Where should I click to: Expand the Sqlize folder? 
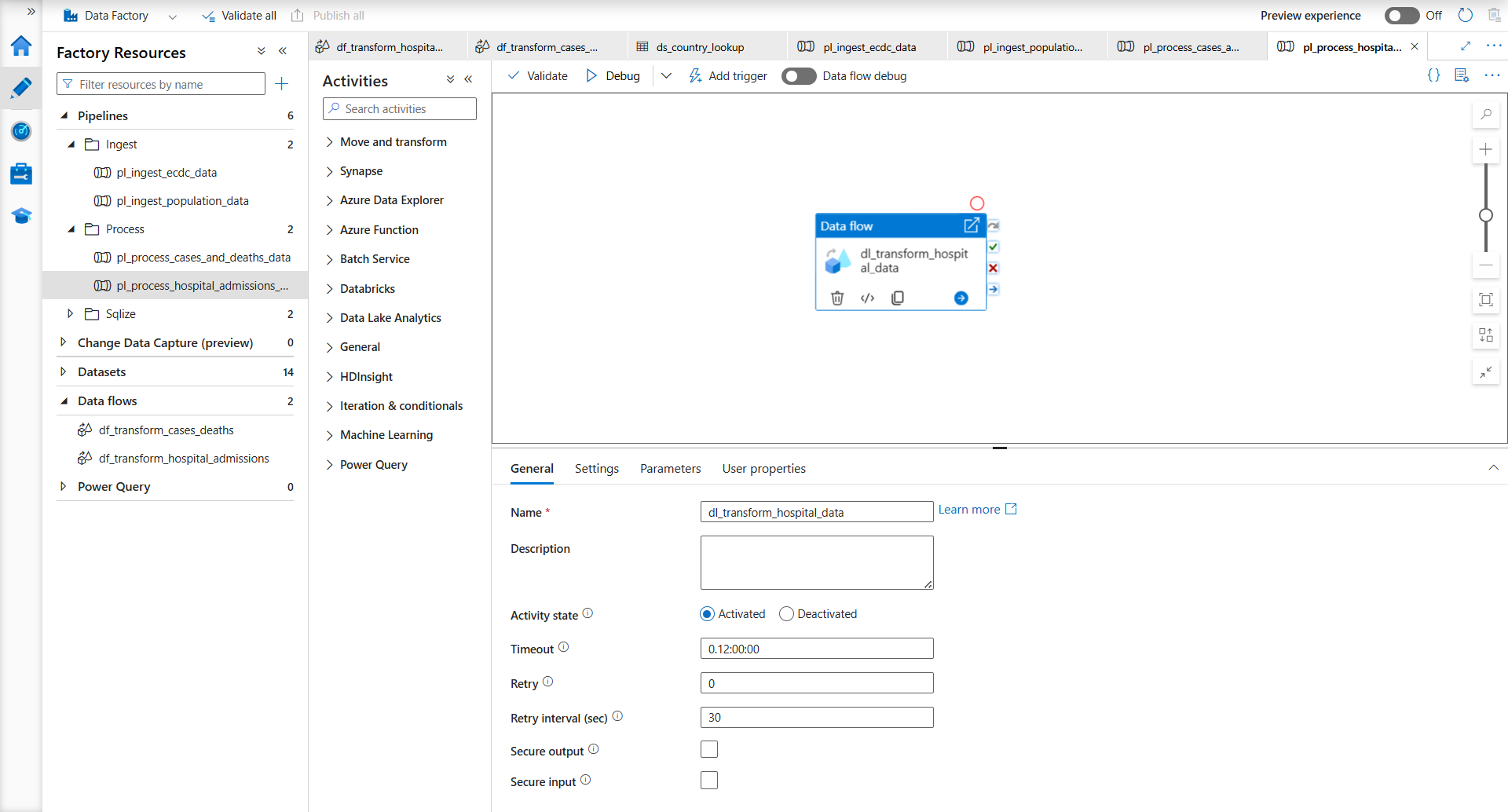point(71,313)
